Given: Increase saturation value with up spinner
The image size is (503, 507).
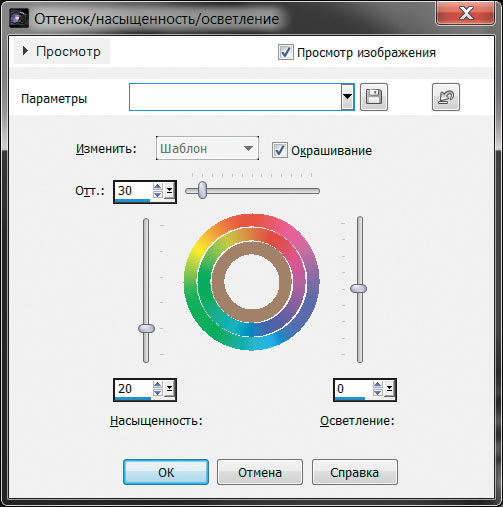Looking at the screenshot, I should tap(158, 385).
